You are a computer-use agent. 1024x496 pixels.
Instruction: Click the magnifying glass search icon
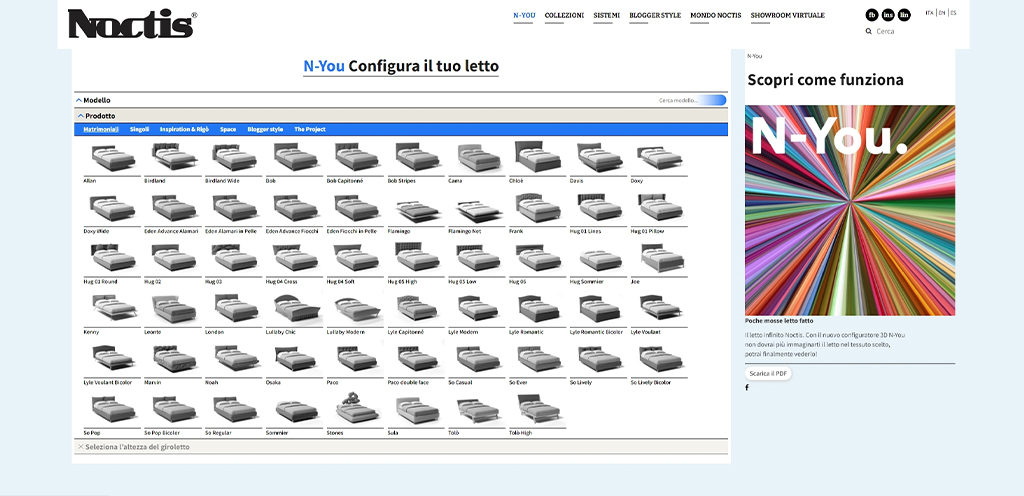(869, 31)
